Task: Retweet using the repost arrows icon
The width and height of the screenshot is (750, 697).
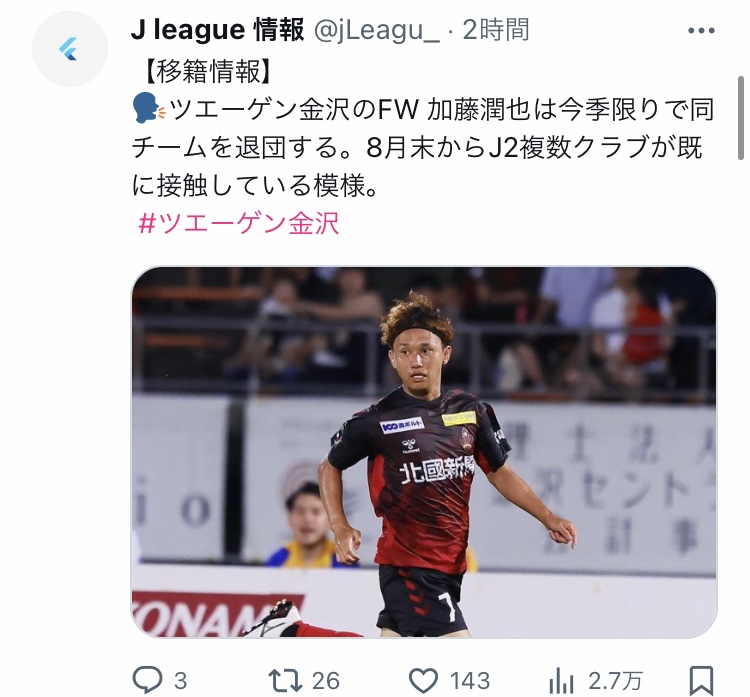Action: tap(285, 680)
